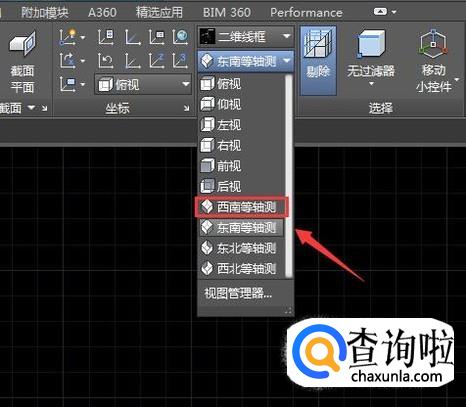
Task: Switch to the BIM 360 ribbon tab
Action: click(x=227, y=13)
